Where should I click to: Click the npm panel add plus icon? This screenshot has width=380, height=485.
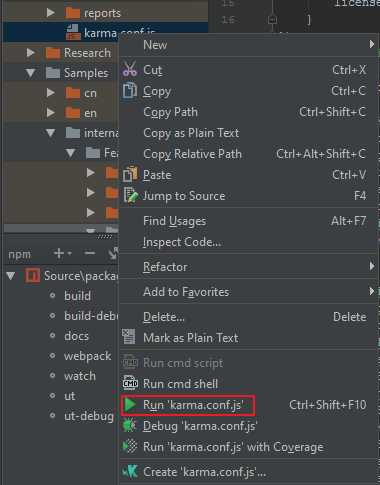[x=59, y=253]
